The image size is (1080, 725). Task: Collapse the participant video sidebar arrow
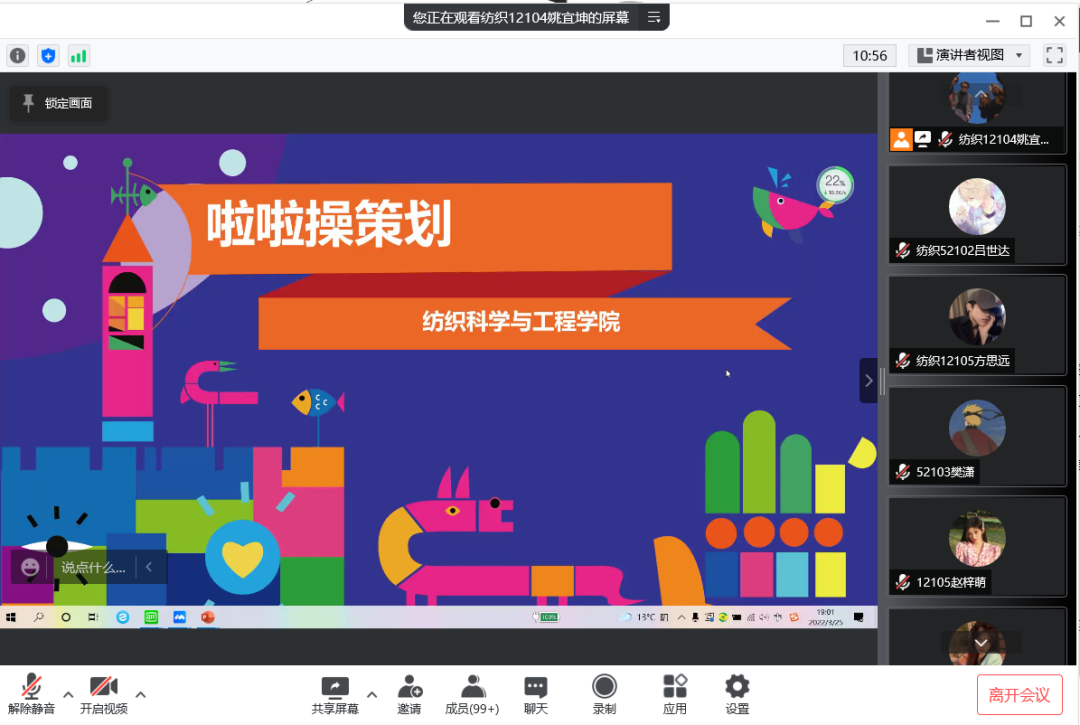click(868, 381)
